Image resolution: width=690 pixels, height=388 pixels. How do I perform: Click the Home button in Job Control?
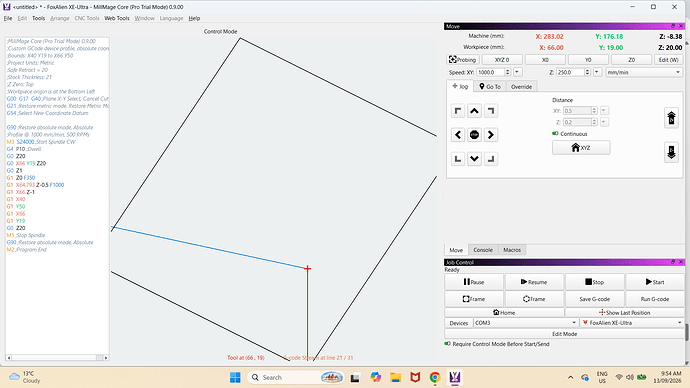[504, 312]
